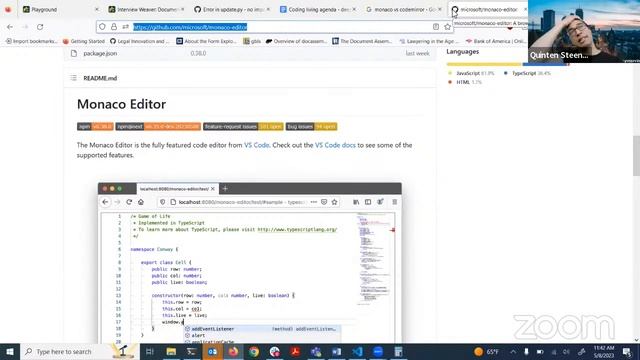640x360 pixels.
Task: Open the Zoom app on the taskbar
Action: [378, 351]
